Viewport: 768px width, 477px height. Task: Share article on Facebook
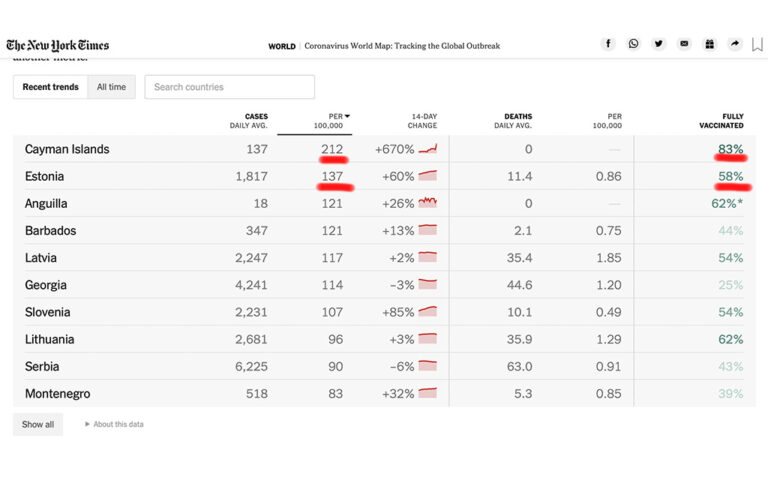tap(608, 44)
